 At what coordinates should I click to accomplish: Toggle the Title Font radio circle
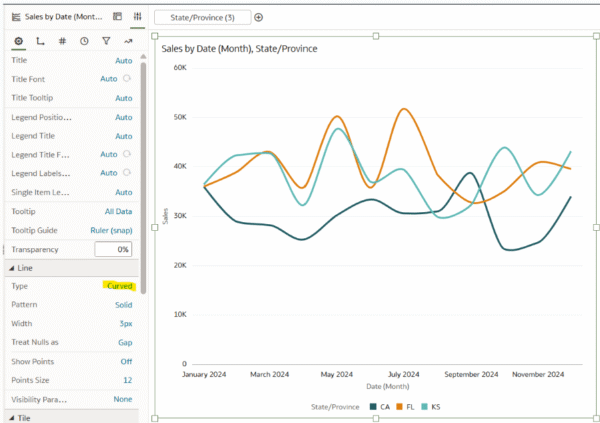tap(127, 78)
